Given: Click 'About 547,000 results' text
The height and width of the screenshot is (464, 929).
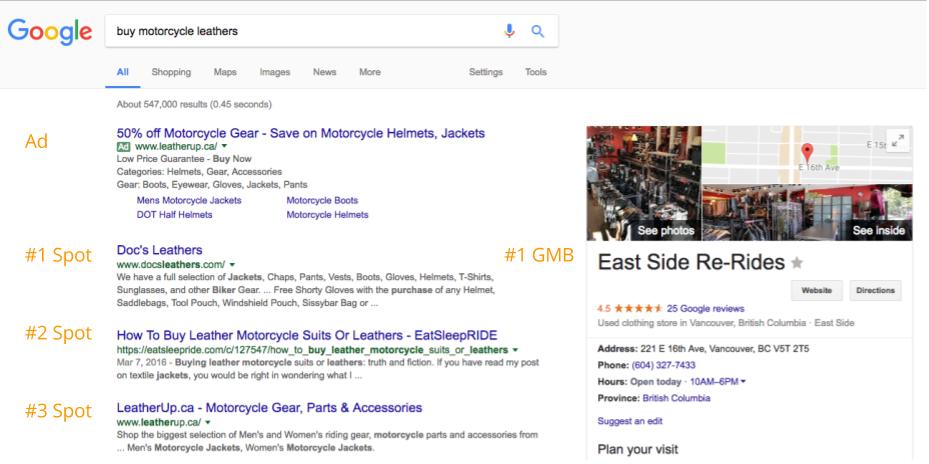Looking at the screenshot, I should tap(194, 104).
